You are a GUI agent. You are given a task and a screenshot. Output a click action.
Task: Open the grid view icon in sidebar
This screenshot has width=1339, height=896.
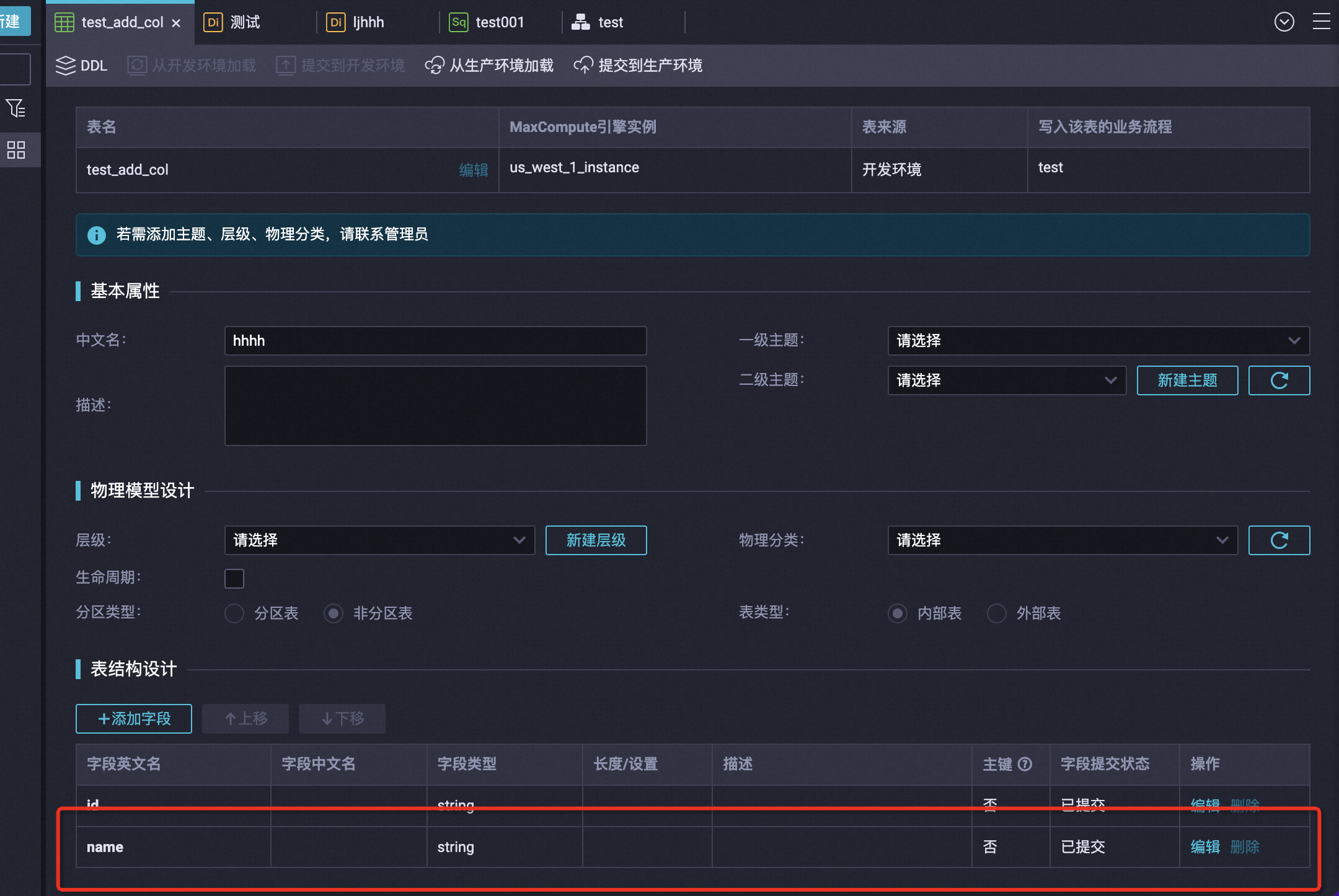(x=16, y=150)
